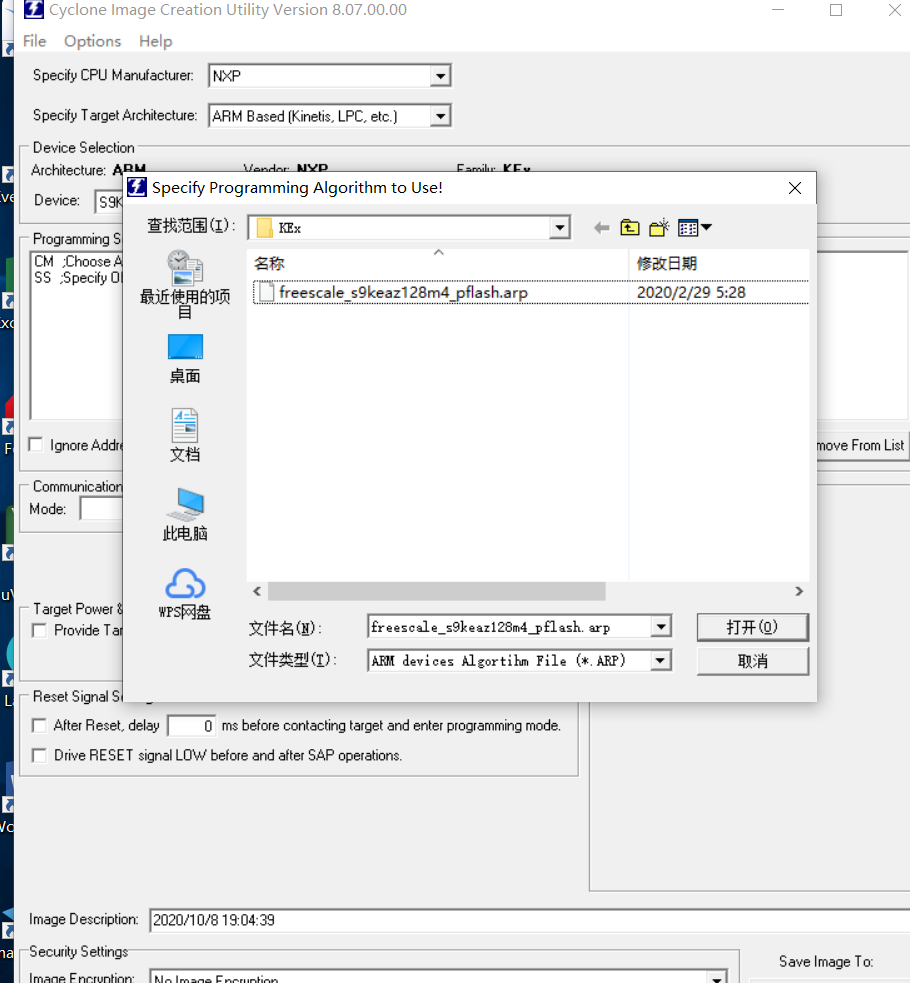Minimize the Cyclone main window
The width and height of the screenshot is (910, 983).
tap(778, 10)
